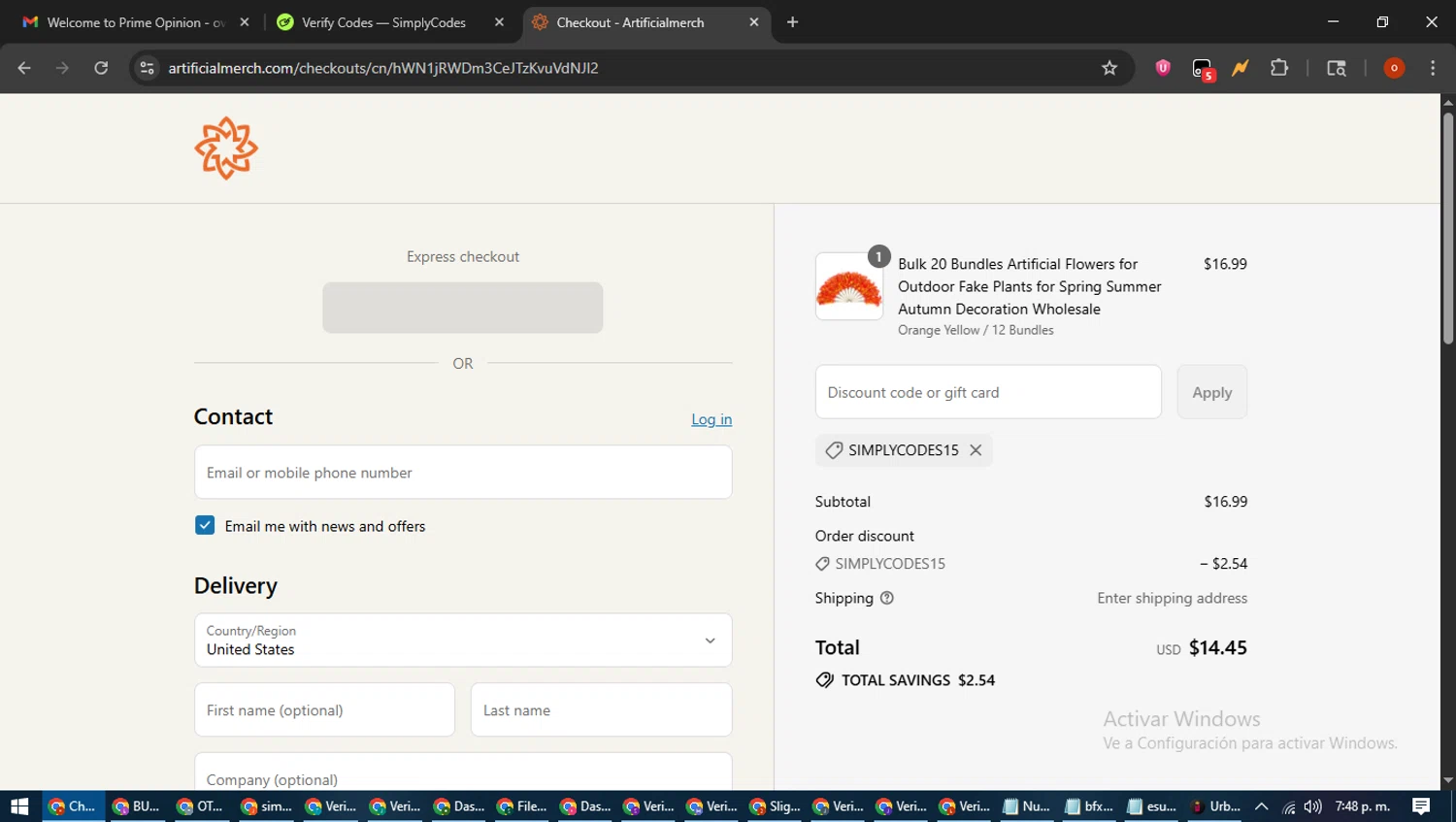Click the browser forward arrow
The image size is (1456, 822).
tap(62, 68)
